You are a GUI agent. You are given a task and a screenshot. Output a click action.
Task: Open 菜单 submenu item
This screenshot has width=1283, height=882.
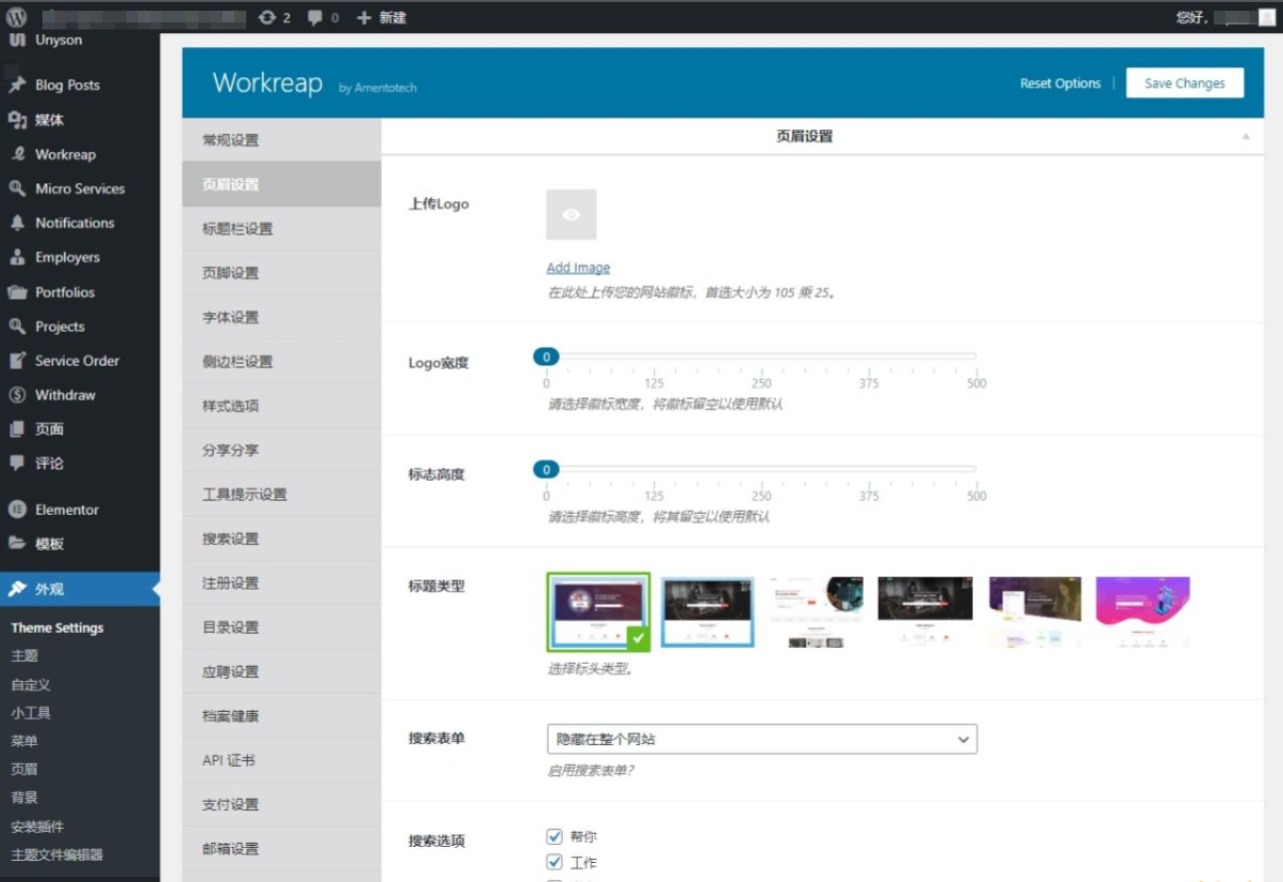tap(25, 741)
